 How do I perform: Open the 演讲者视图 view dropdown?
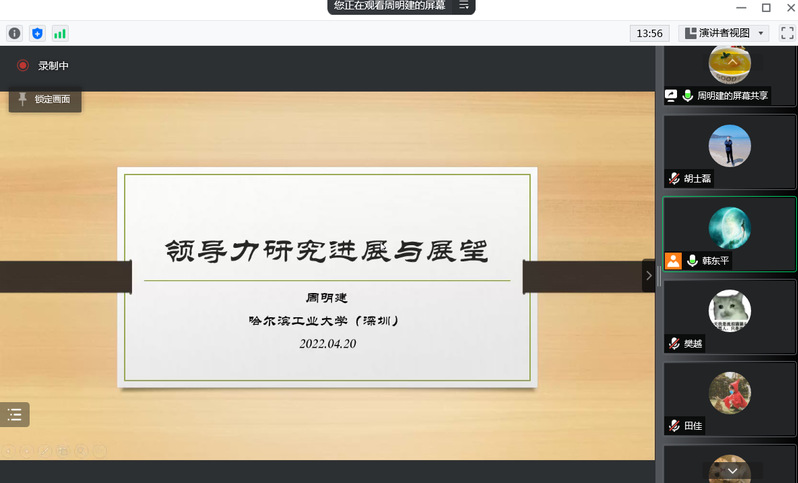(x=724, y=33)
